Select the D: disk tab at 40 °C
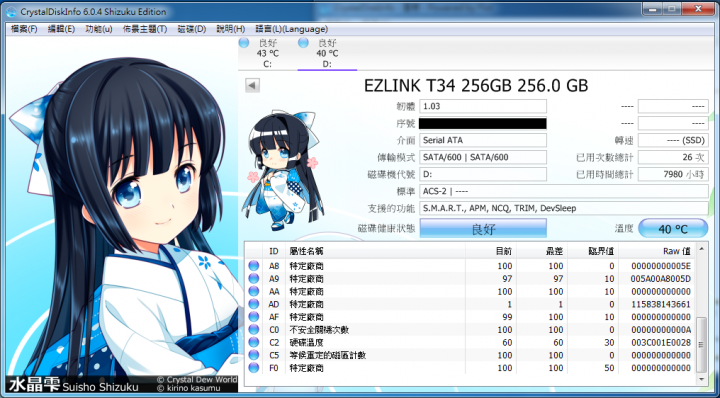This screenshot has width=720, height=398. click(327, 54)
